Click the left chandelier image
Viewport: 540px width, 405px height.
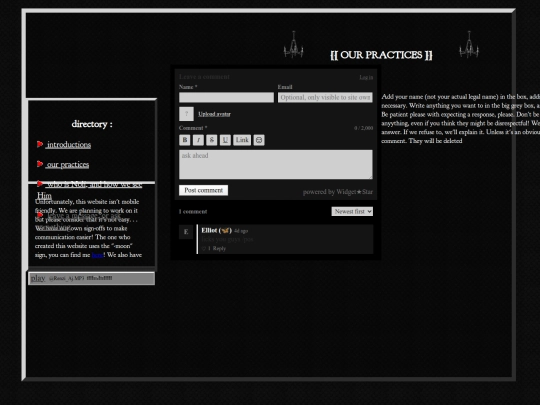(x=293, y=45)
